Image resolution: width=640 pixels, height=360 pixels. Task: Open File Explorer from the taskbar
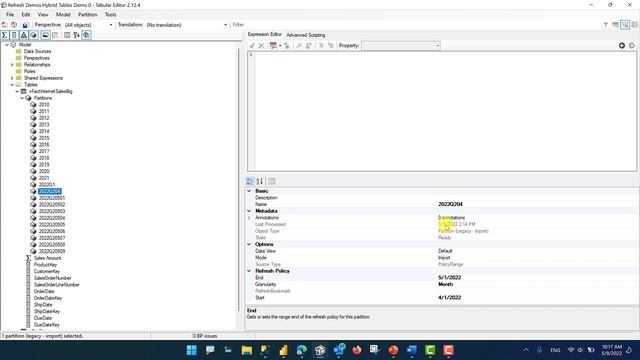[247, 350]
